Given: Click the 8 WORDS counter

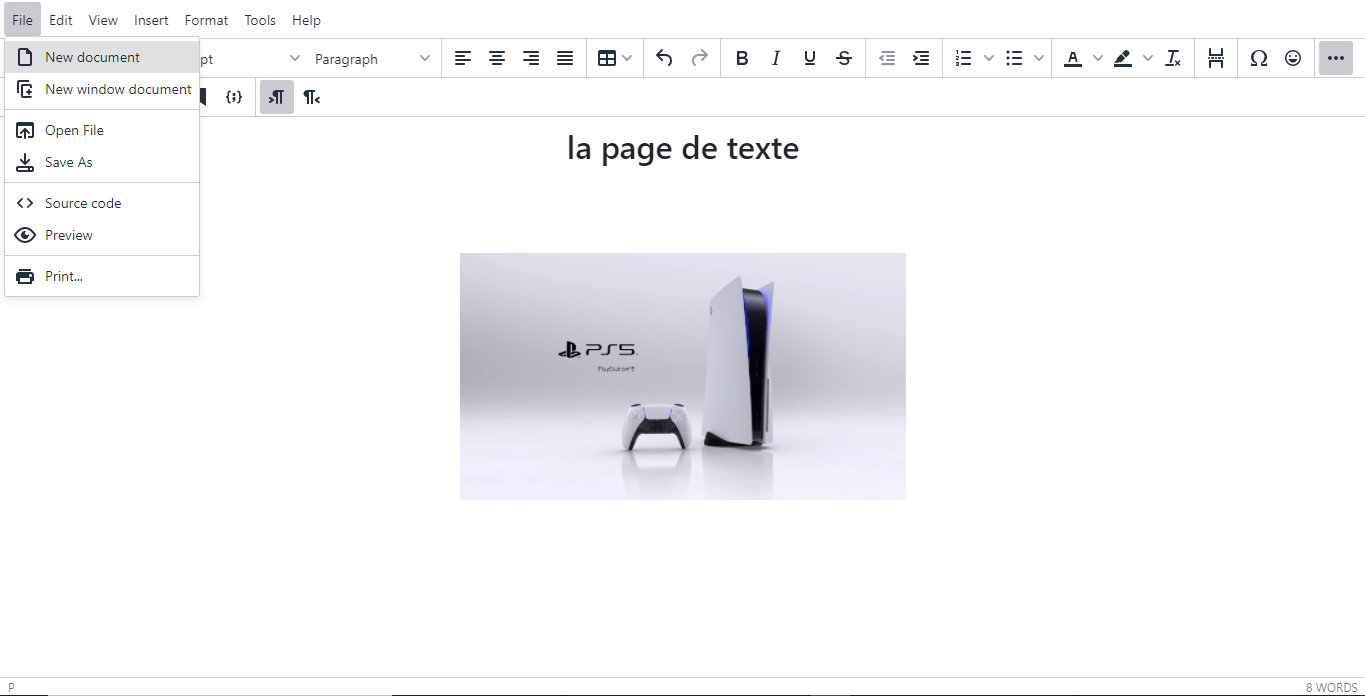Looking at the screenshot, I should point(1331,687).
